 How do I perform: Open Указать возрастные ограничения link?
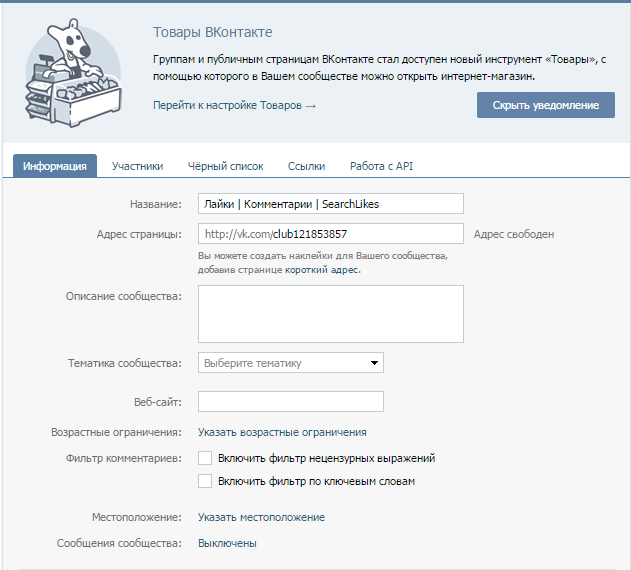tap(282, 432)
